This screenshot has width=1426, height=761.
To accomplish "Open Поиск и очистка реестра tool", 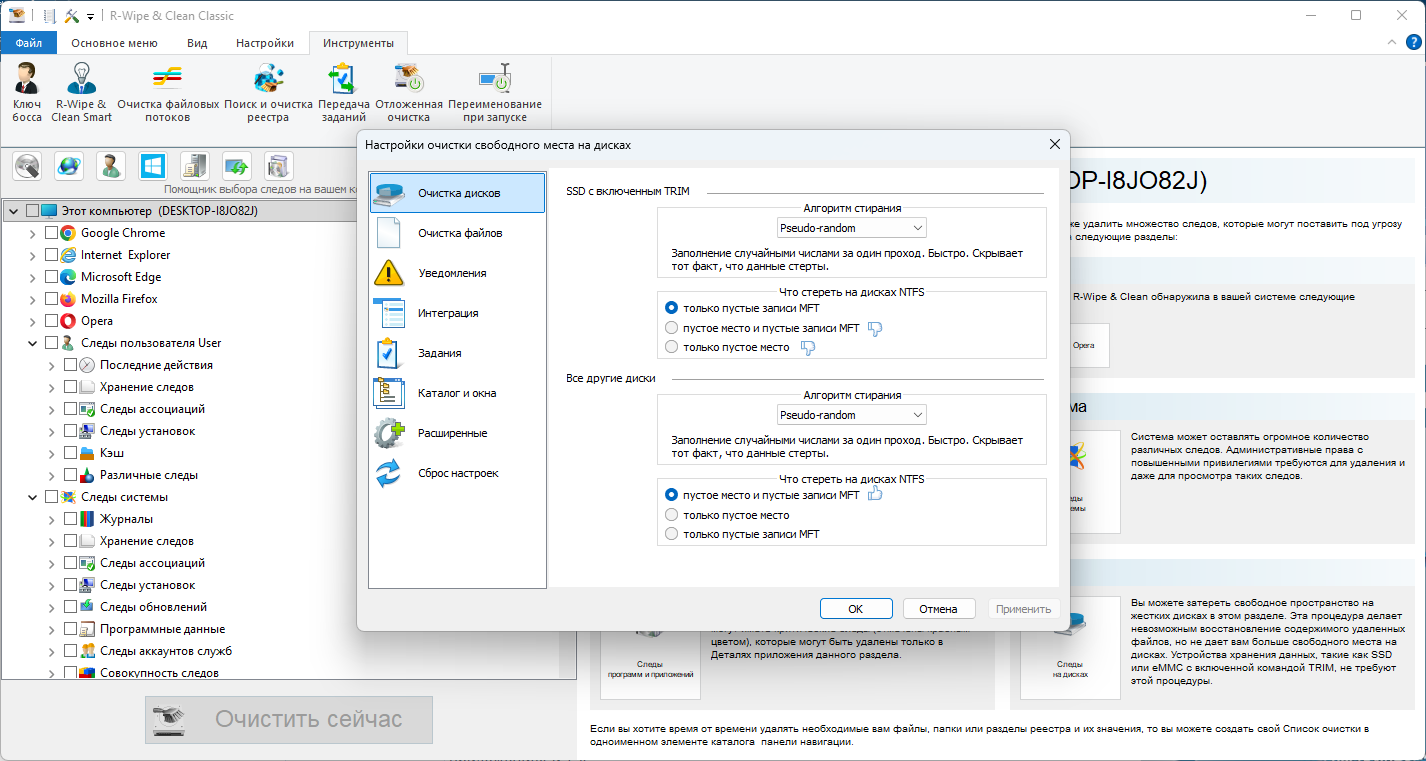I will tap(268, 80).
